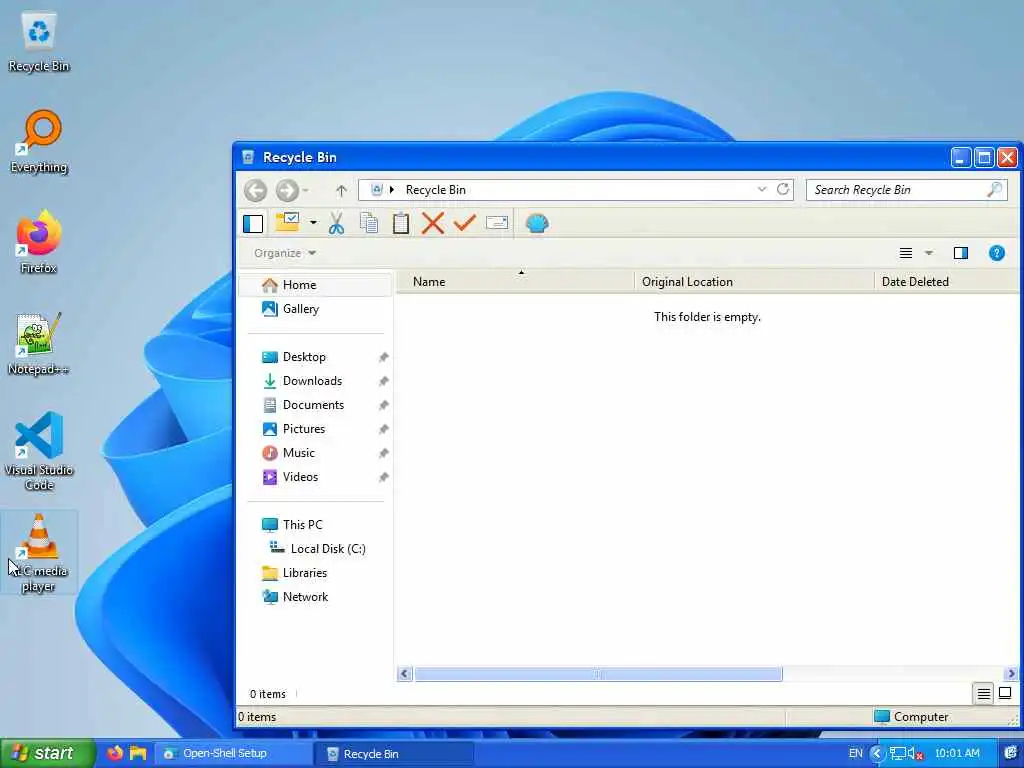Open the Firefox desktop shortcut
1024x768 pixels.
pos(39,242)
